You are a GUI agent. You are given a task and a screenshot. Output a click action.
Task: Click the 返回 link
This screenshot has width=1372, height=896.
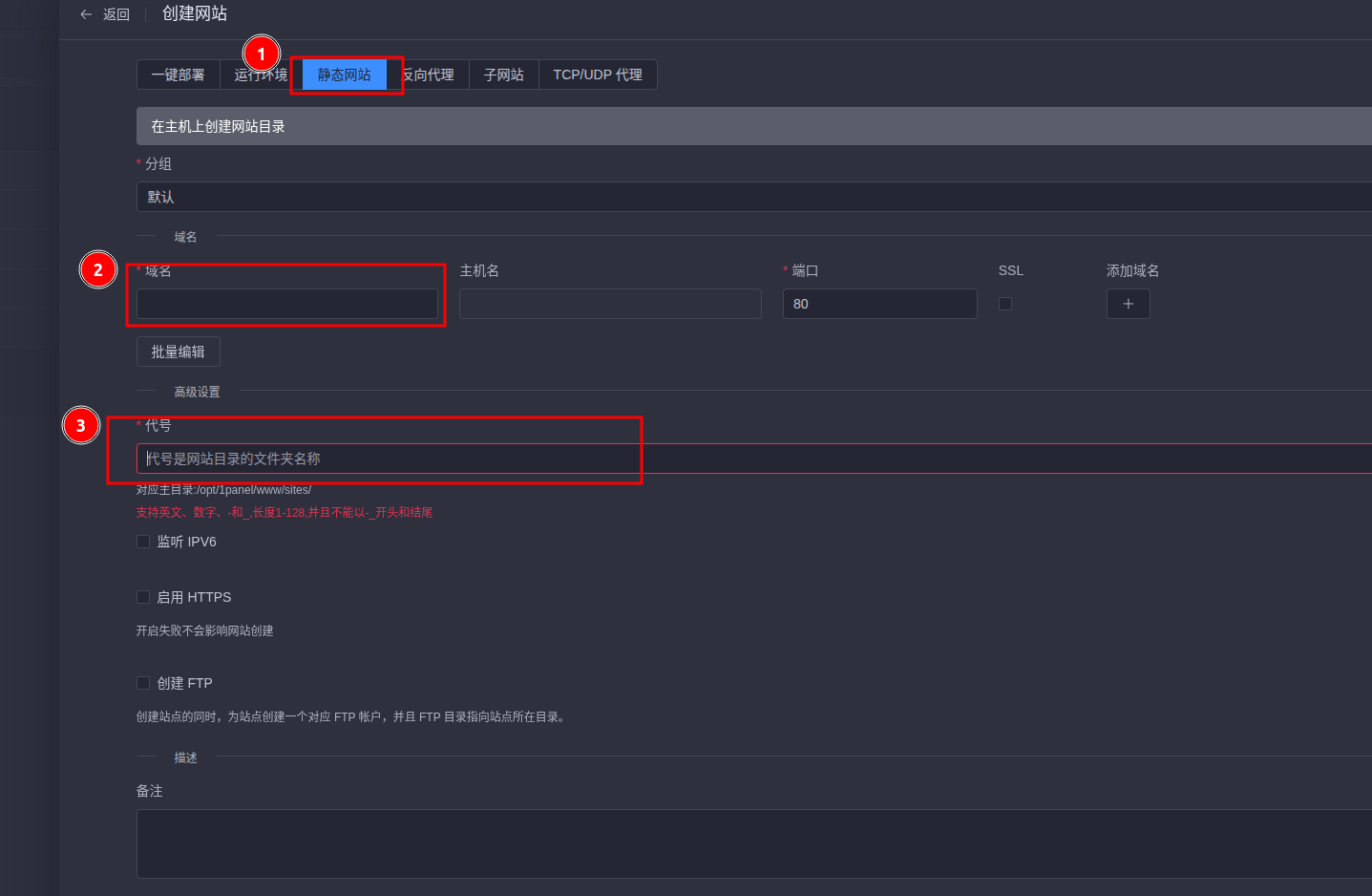click(116, 14)
